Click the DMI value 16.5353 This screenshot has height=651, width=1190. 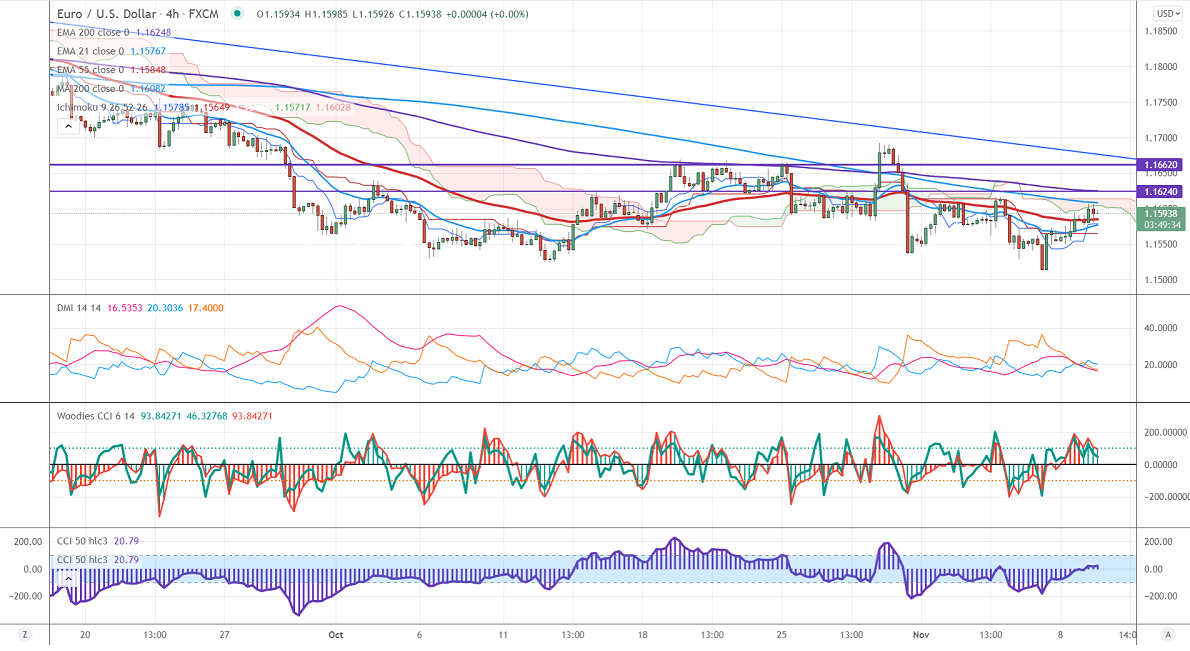pos(124,308)
